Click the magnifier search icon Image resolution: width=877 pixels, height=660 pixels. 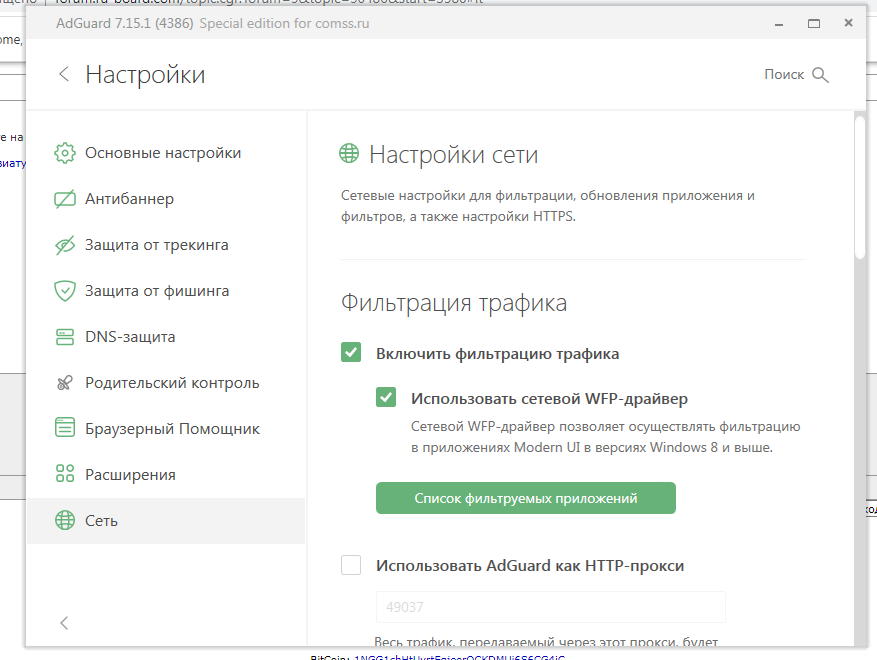(820, 75)
